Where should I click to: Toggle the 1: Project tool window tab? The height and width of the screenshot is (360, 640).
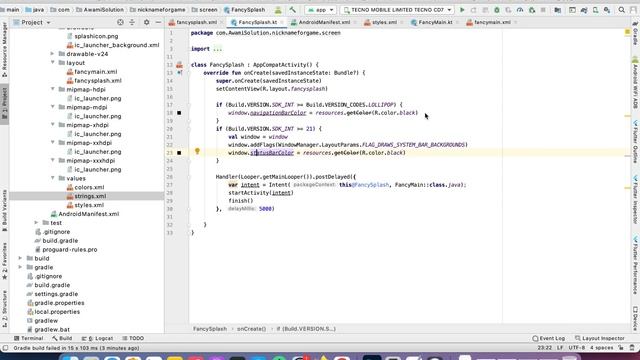(x=4, y=103)
